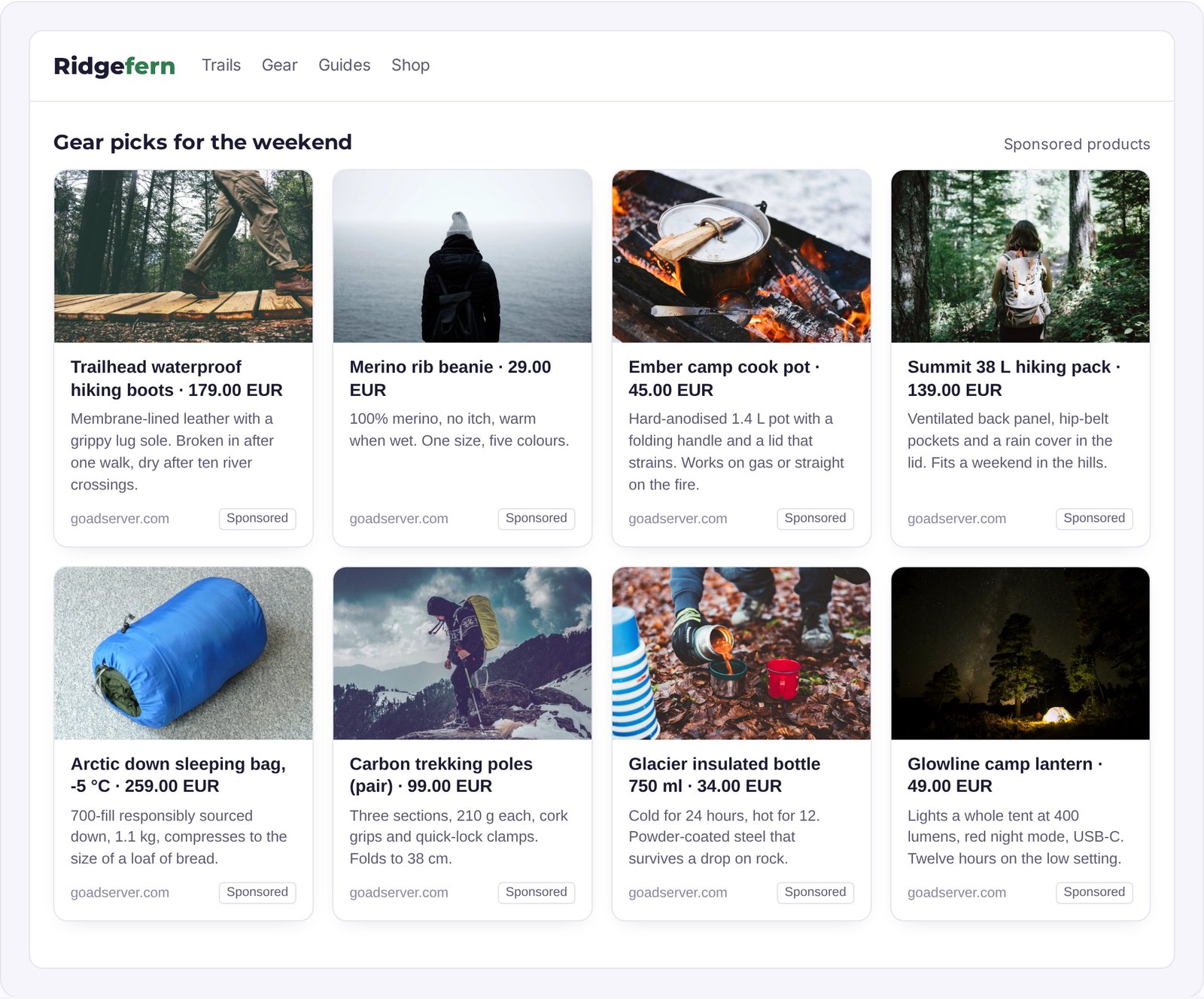Open the Glacier insulated bottle photo
1204x999 pixels.
(741, 653)
